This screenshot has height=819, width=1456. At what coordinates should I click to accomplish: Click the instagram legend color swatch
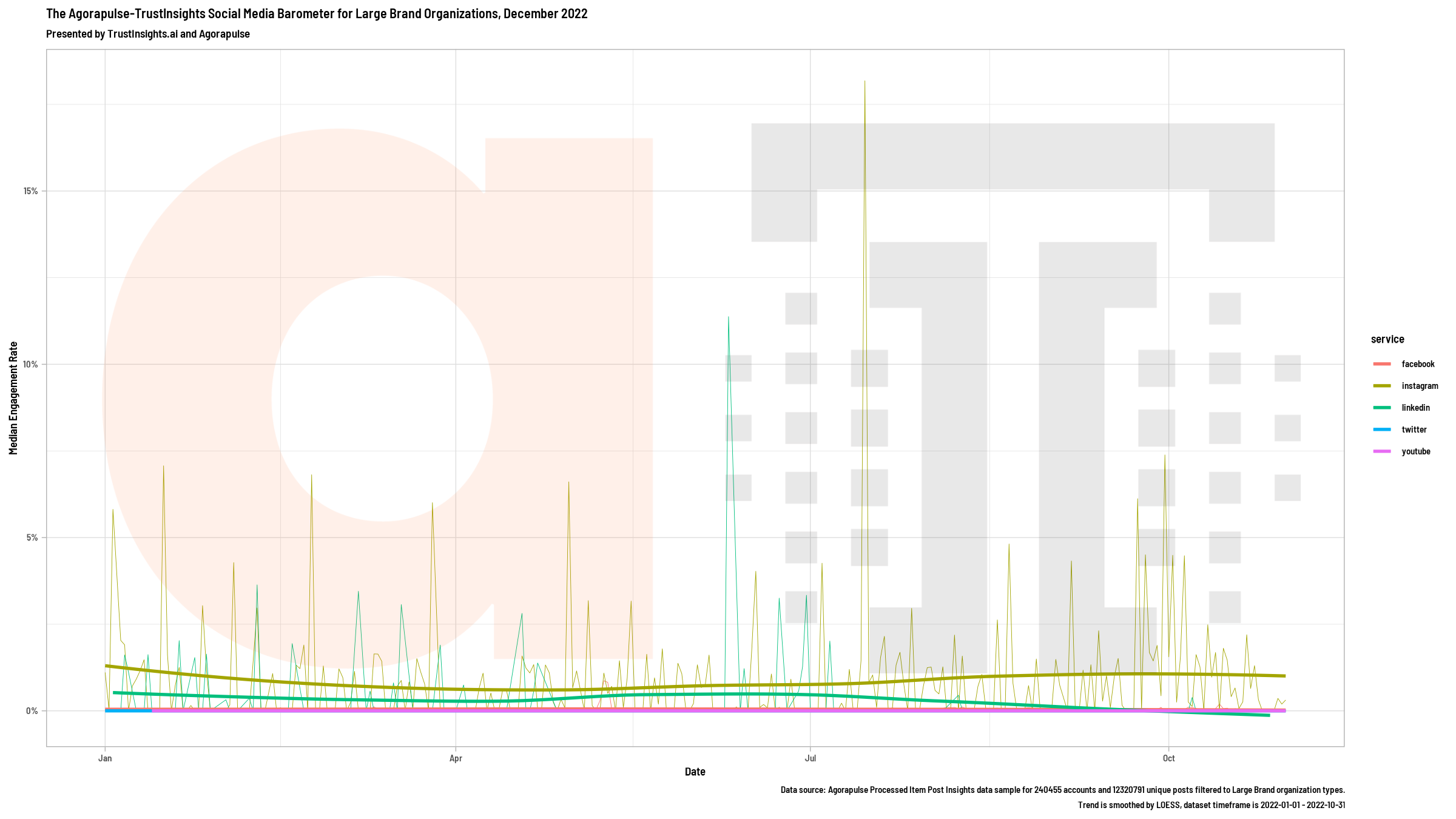coord(1382,386)
